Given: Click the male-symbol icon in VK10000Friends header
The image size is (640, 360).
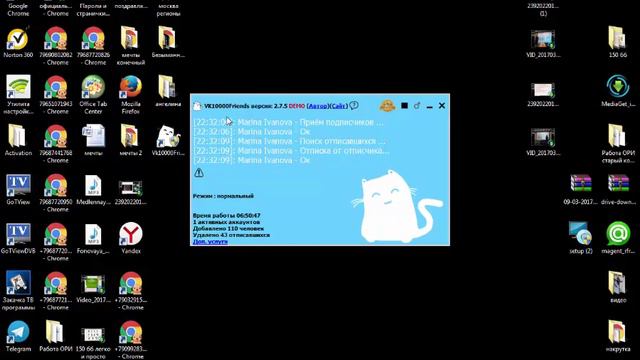Looking at the screenshot, I should pos(417,106).
